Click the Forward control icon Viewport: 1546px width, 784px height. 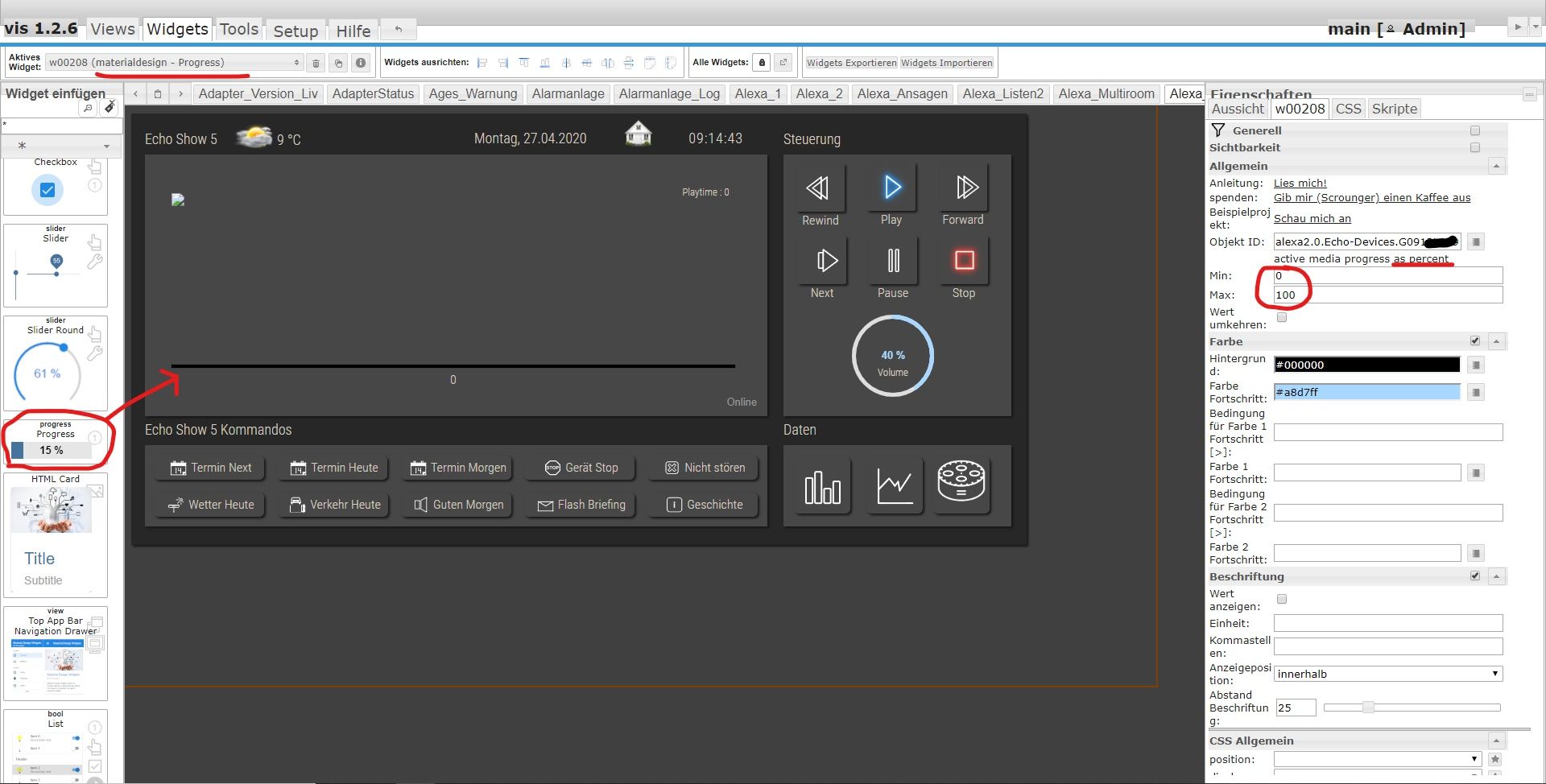point(963,188)
